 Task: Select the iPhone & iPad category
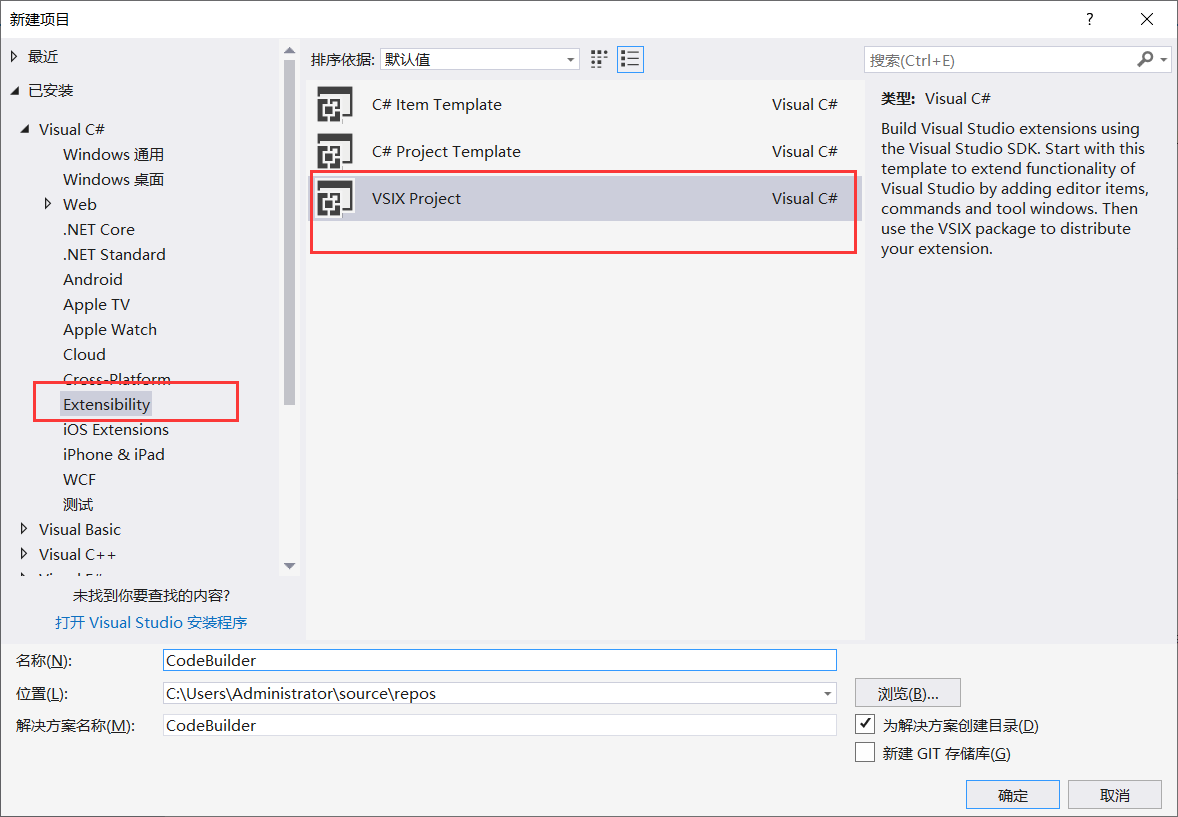(113, 454)
